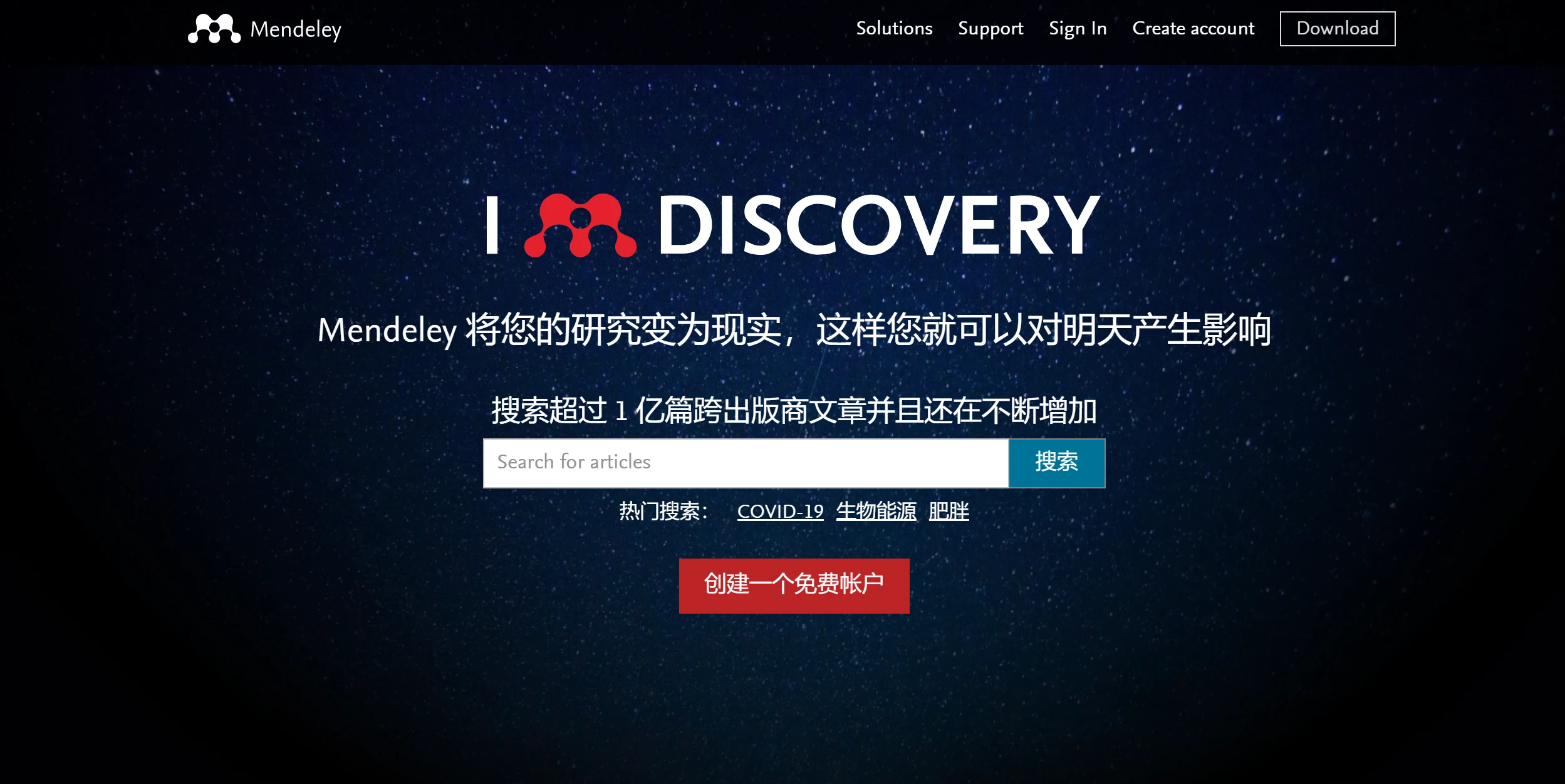Click the Mendeley logo icon
The image size is (1565, 784).
tap(211, 28)
